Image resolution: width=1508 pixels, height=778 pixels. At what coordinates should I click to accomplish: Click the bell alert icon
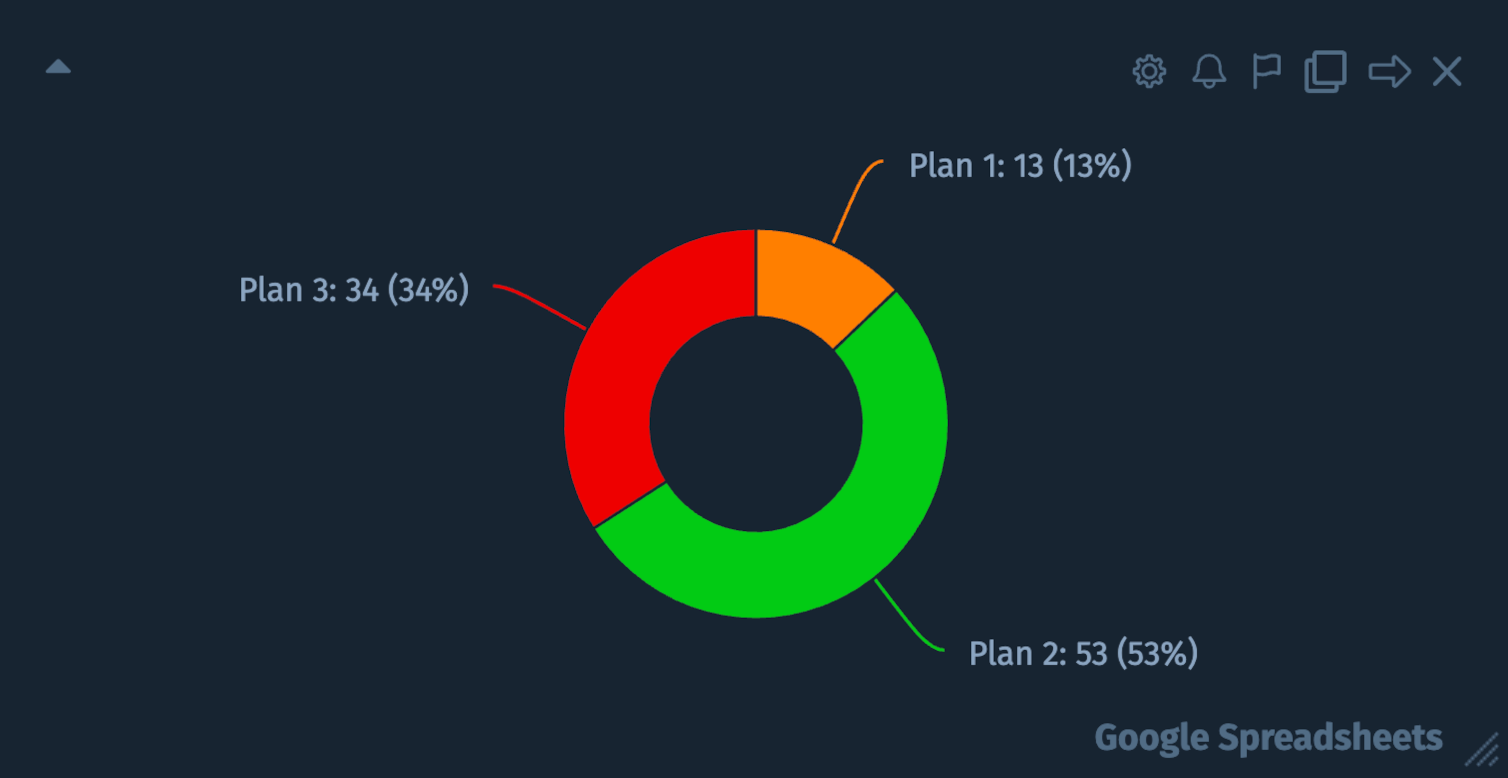(x=1209, y=72)
